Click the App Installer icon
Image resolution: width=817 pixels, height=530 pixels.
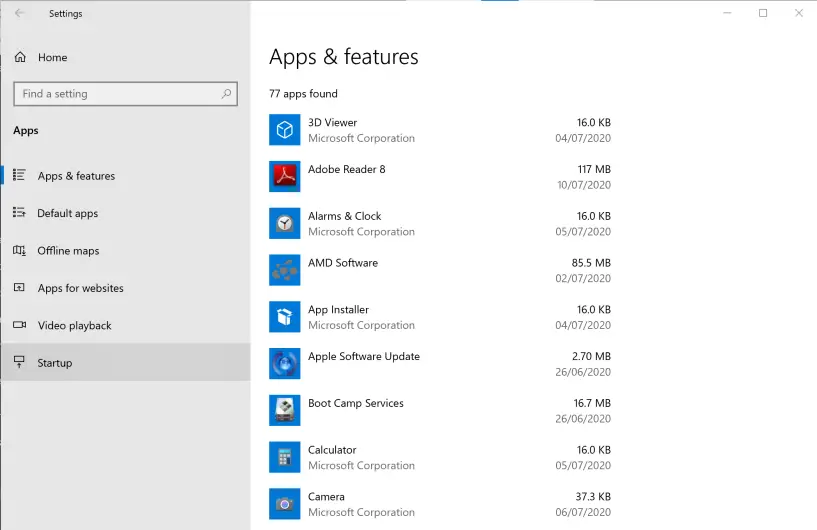pyautogui.click(x=284, y=317)
